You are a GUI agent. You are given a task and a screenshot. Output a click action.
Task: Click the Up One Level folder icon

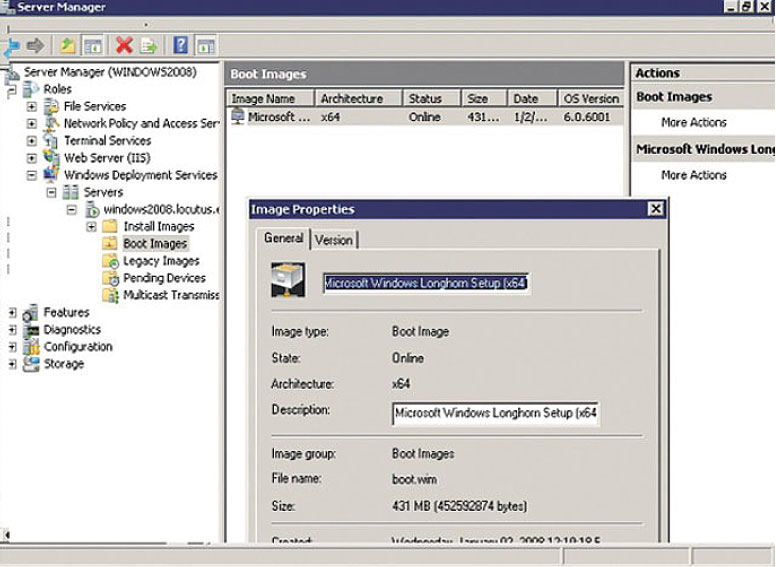point(67,46)
